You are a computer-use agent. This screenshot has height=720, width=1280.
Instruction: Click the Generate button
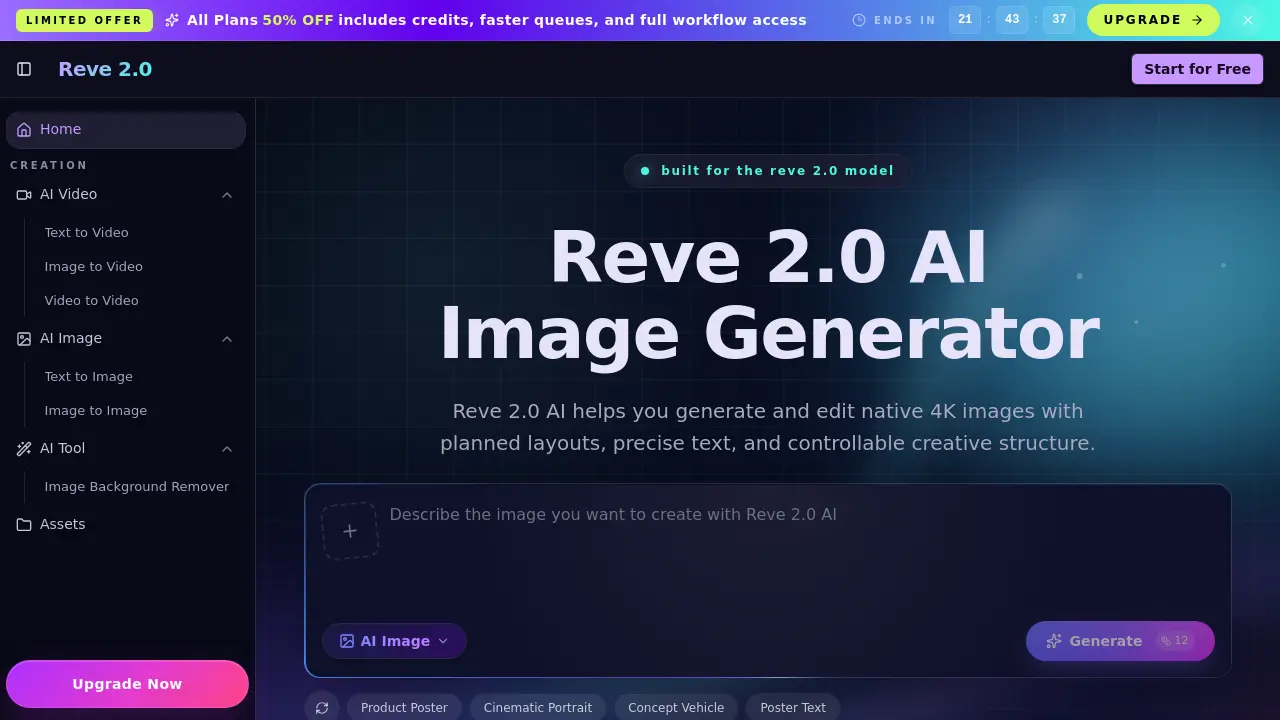[x=1120, y=641]
